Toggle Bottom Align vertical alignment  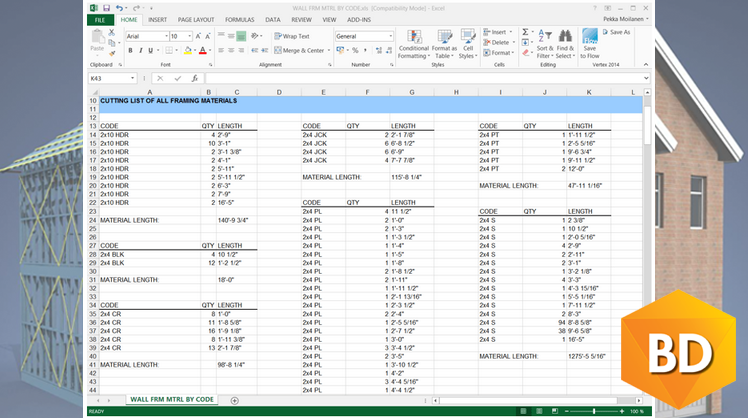click(x=241, y=36)
